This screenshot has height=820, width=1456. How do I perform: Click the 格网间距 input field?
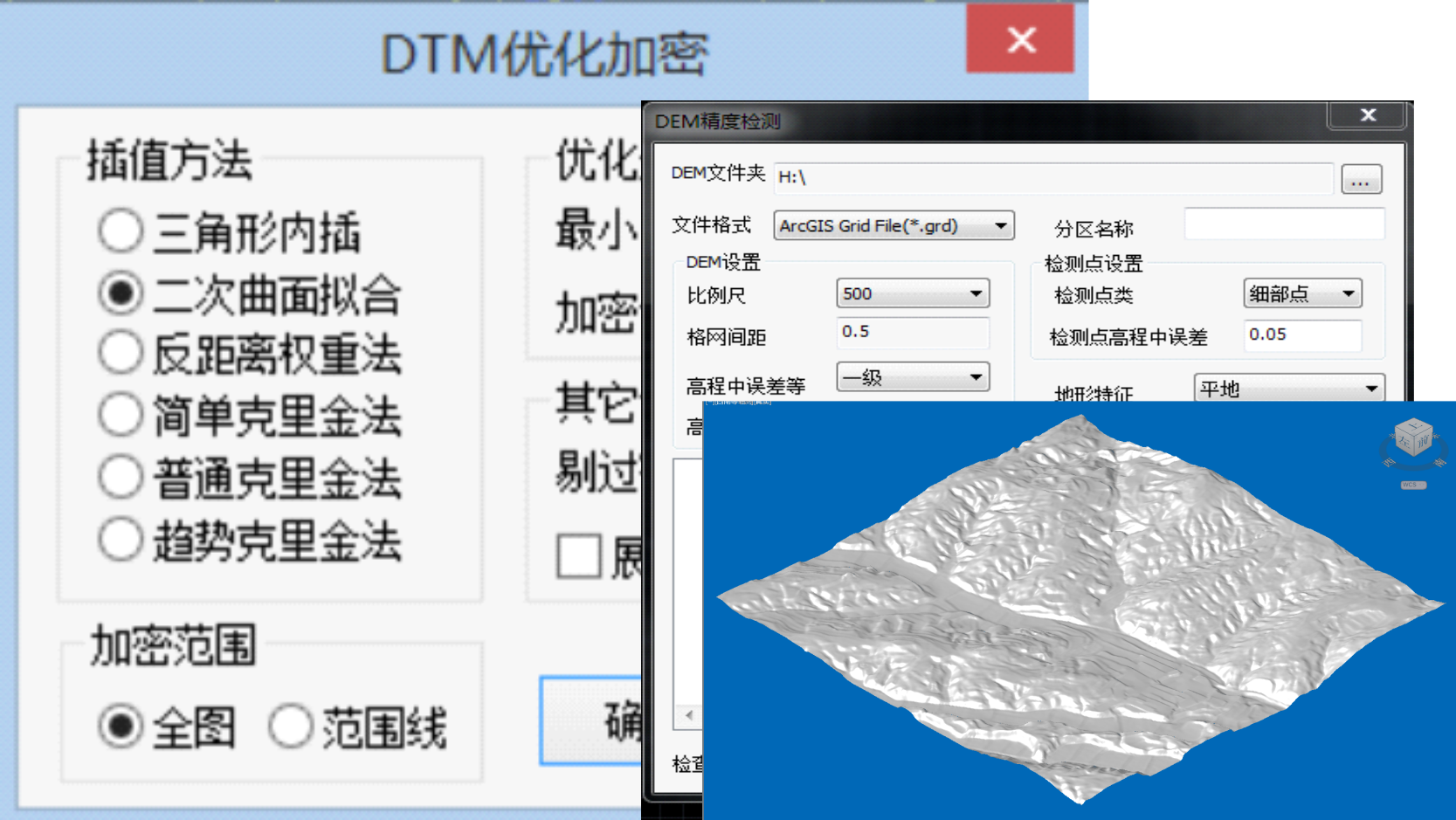pyautogui.click(x=912, y=332)
